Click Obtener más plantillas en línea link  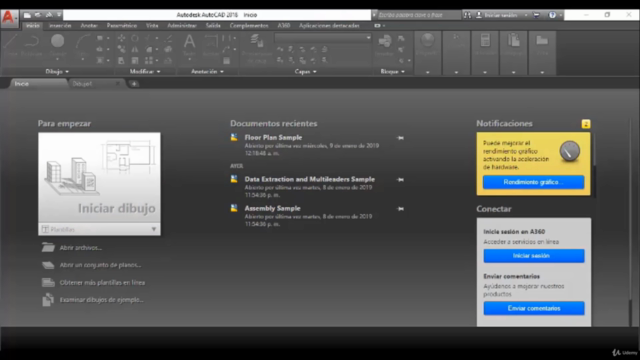(102, 282)
